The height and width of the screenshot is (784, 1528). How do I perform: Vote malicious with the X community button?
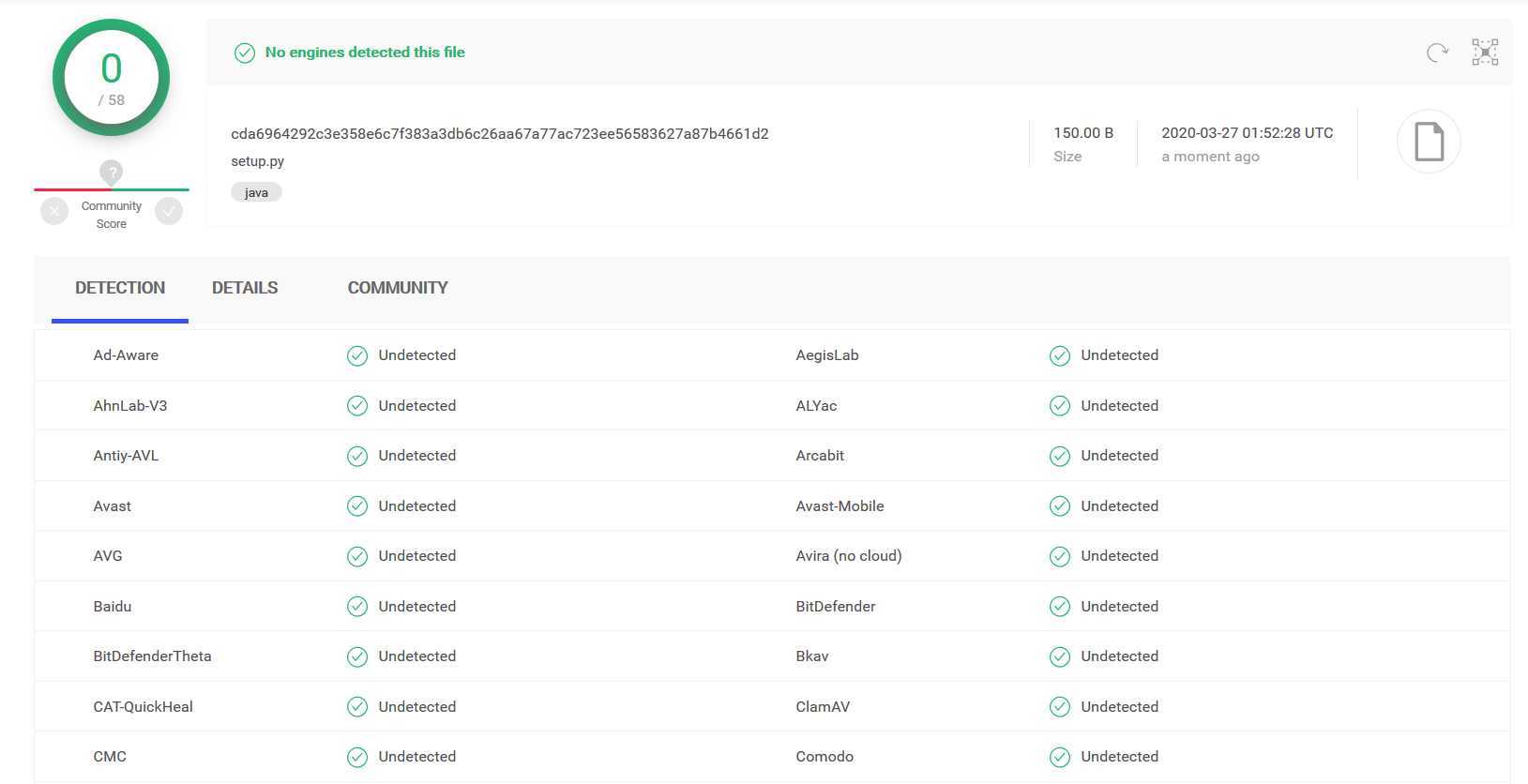coord(54,211)
